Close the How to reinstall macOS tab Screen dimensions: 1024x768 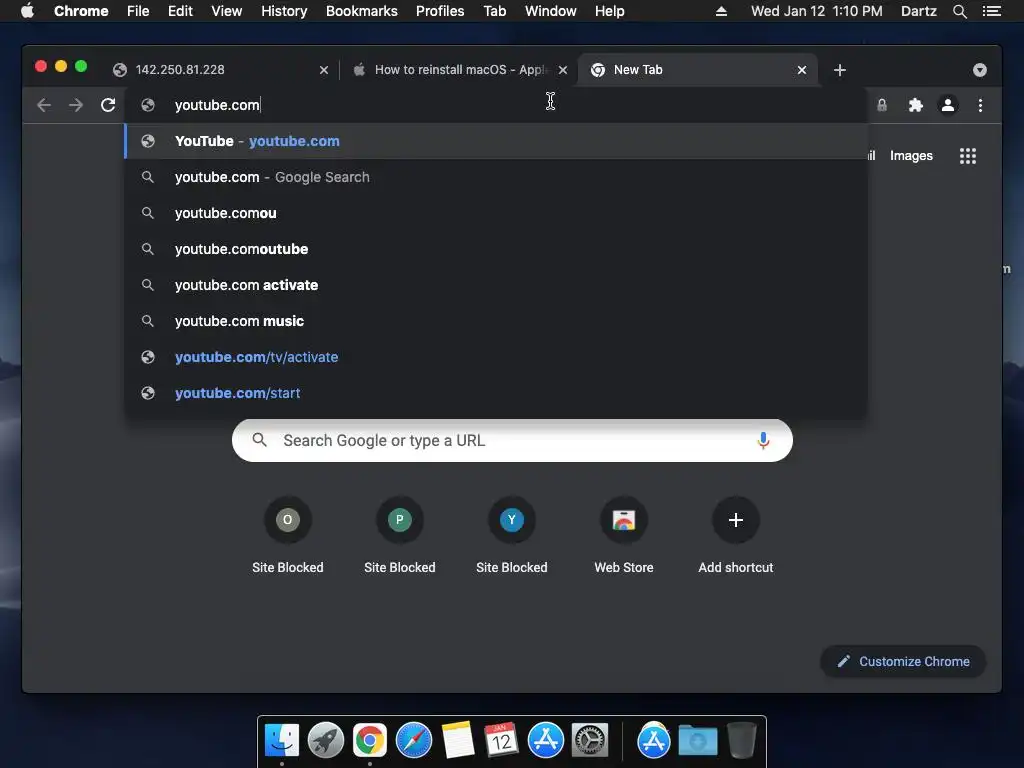coord(563,70)
